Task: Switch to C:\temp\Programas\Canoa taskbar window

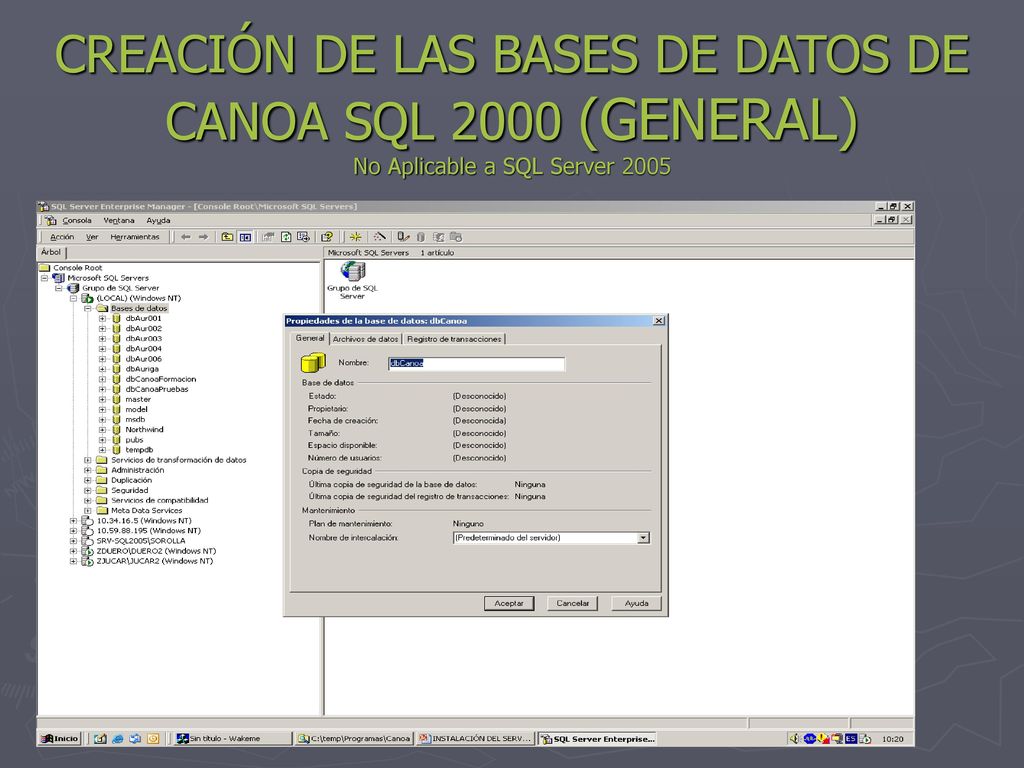Action: pos(353,739)
